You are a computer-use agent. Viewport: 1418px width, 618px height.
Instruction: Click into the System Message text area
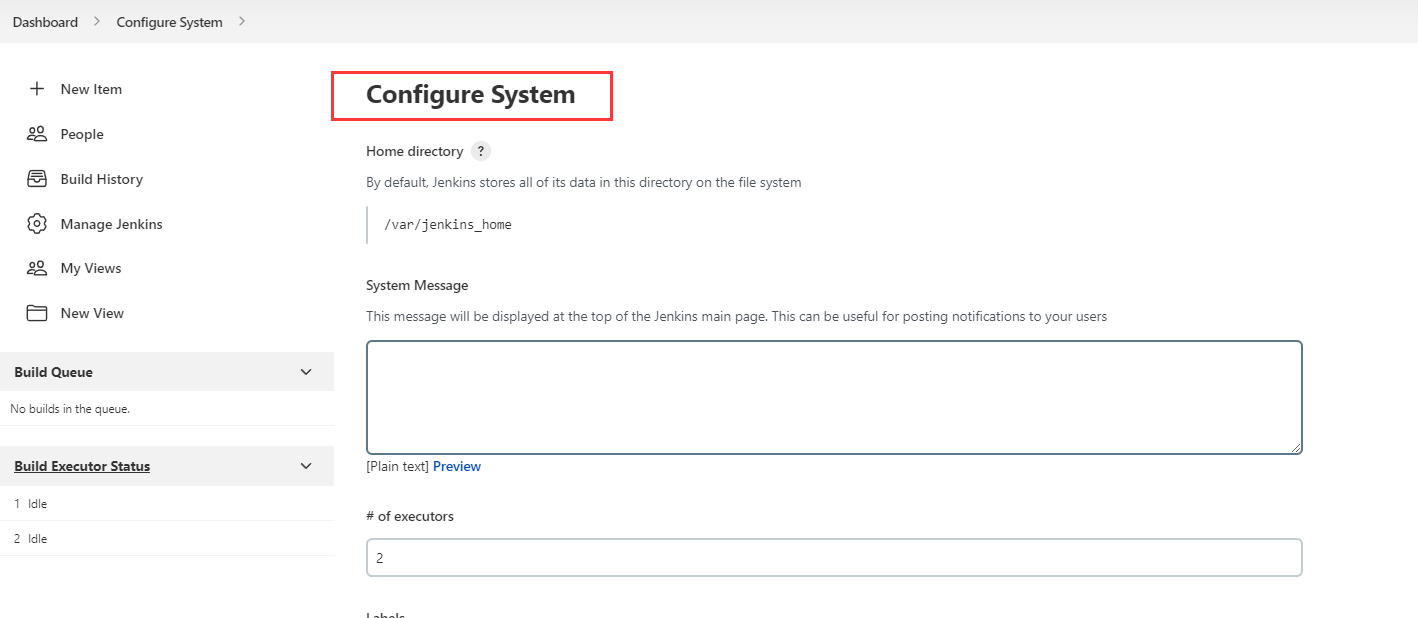pyautogui.click(x=834, y=397)
